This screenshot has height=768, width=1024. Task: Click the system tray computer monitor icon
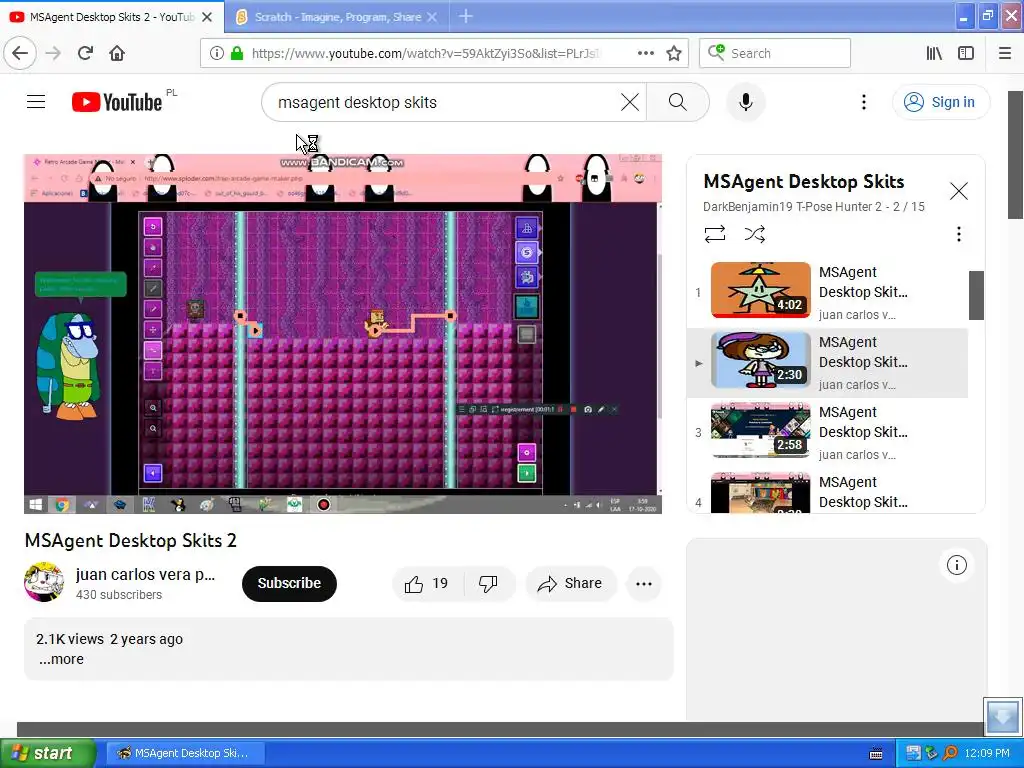pyautogui.click(x=914, y=753)
